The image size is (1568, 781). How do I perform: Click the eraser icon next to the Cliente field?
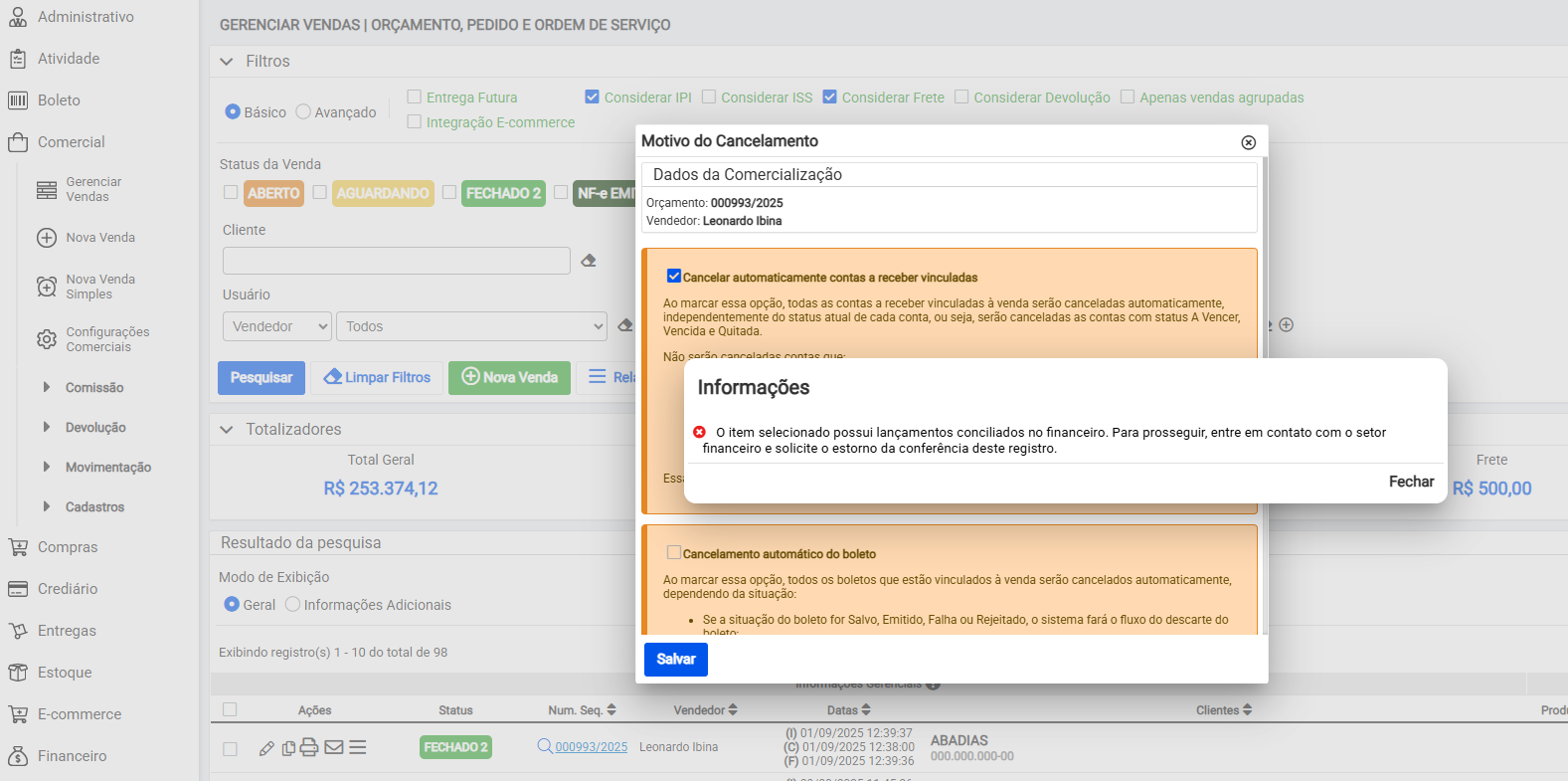pos(589,261)
